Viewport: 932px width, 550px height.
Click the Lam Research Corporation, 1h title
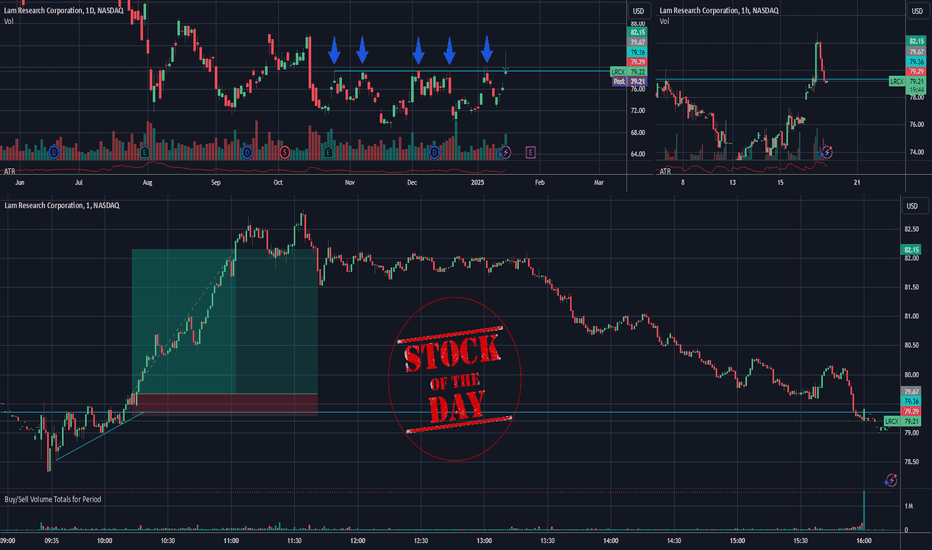[x=719, y=10]
